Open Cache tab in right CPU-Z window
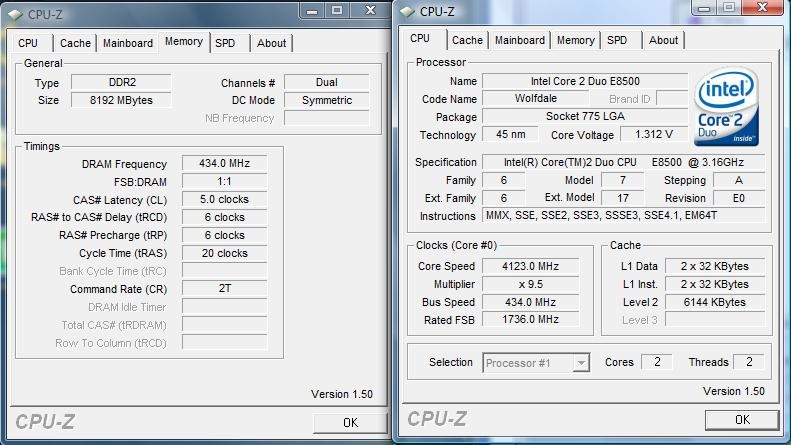The image size is (791, 445). [467, 40]
